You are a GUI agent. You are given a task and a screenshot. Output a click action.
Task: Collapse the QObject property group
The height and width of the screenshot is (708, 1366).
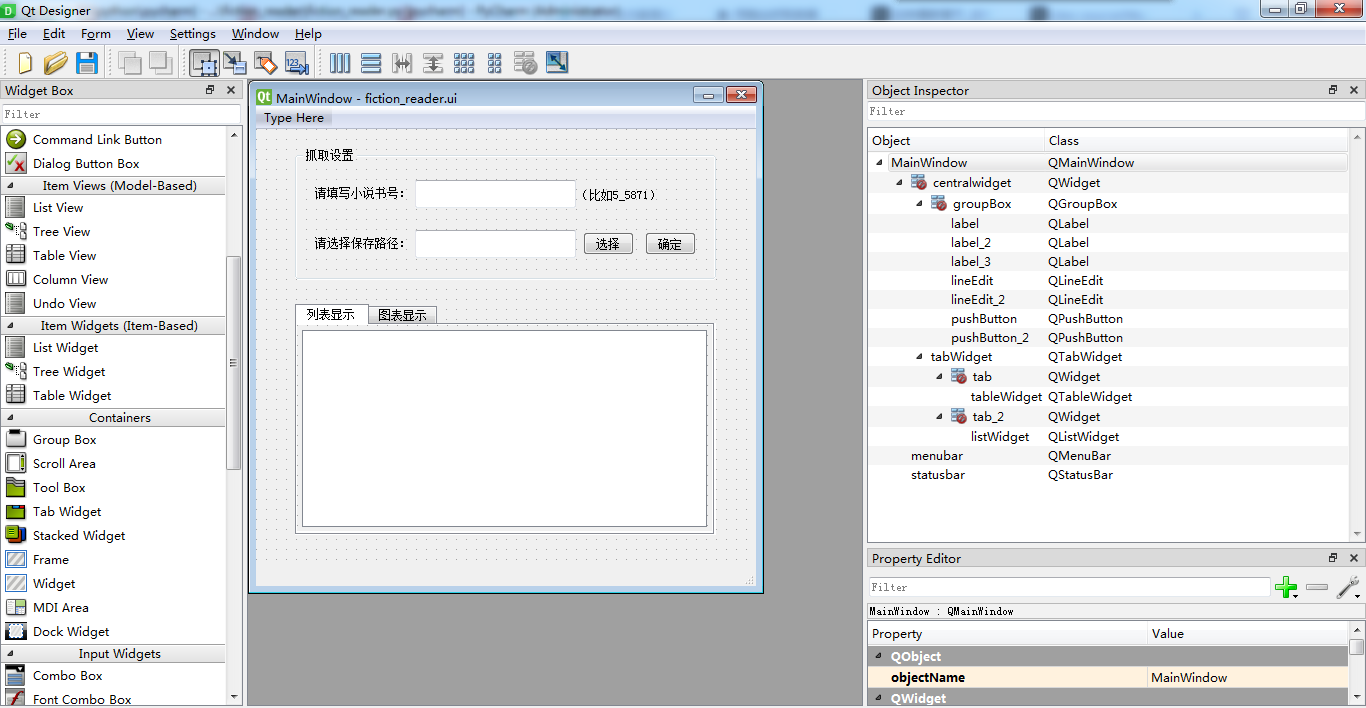879,656
